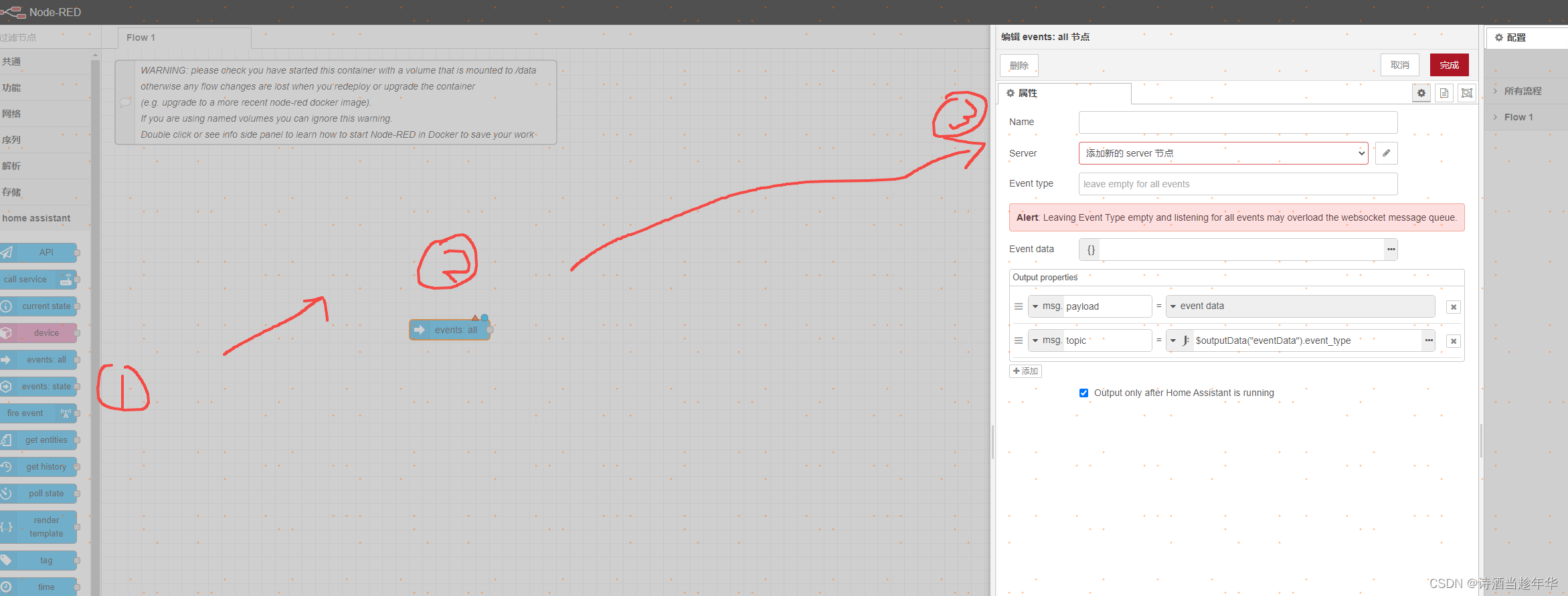Screen dimensions: 1568x596
Task: Expand topic expression editor ellipsis button
Action: (x=1429, y=340)
